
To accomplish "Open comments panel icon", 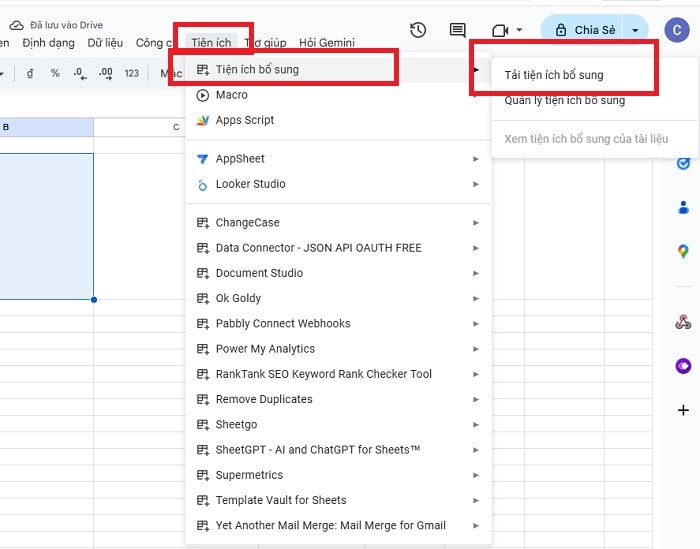I will point(457,30).
